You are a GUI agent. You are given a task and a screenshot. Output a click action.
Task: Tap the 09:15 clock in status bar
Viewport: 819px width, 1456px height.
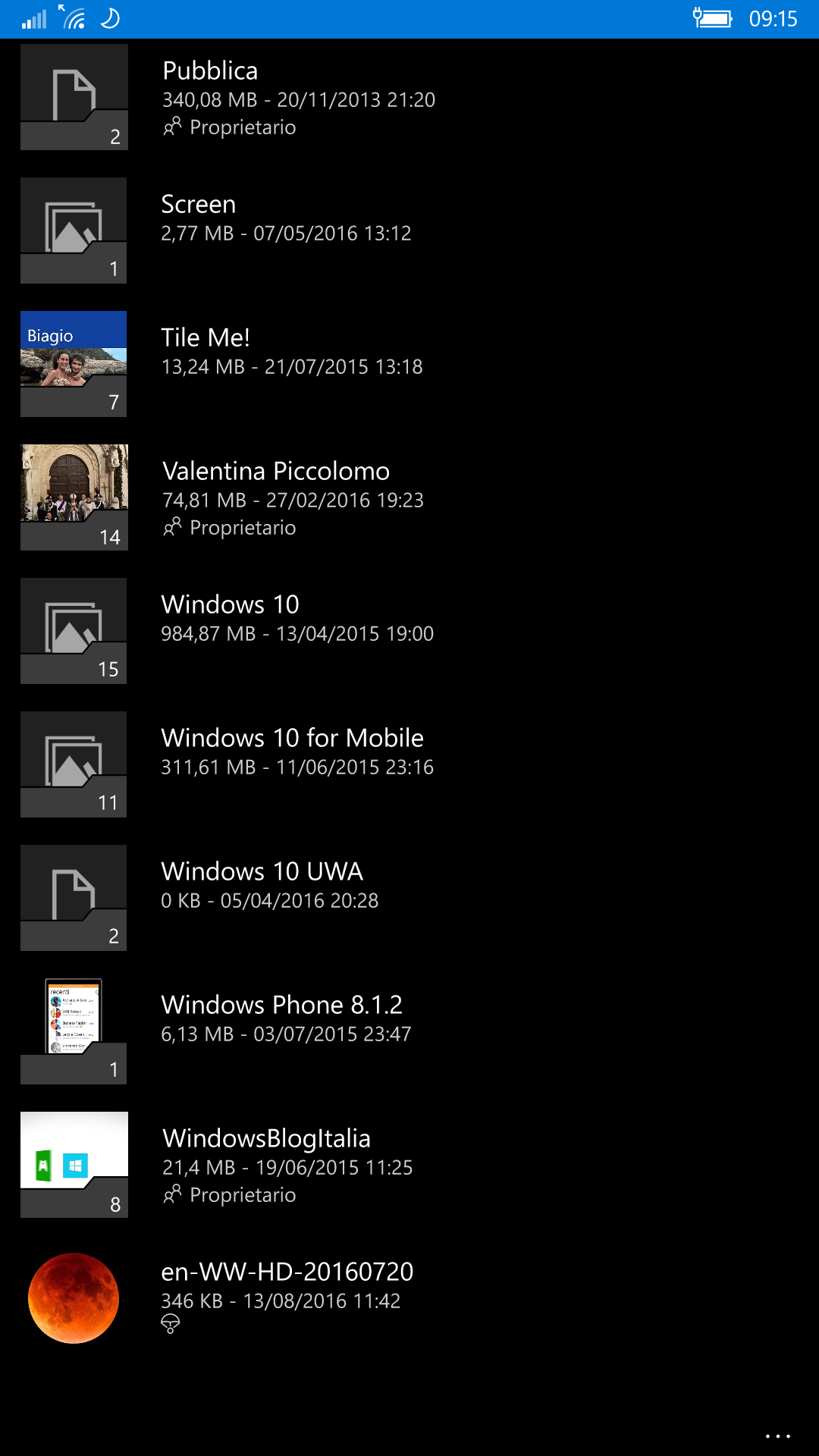click(x=773, y=19)
